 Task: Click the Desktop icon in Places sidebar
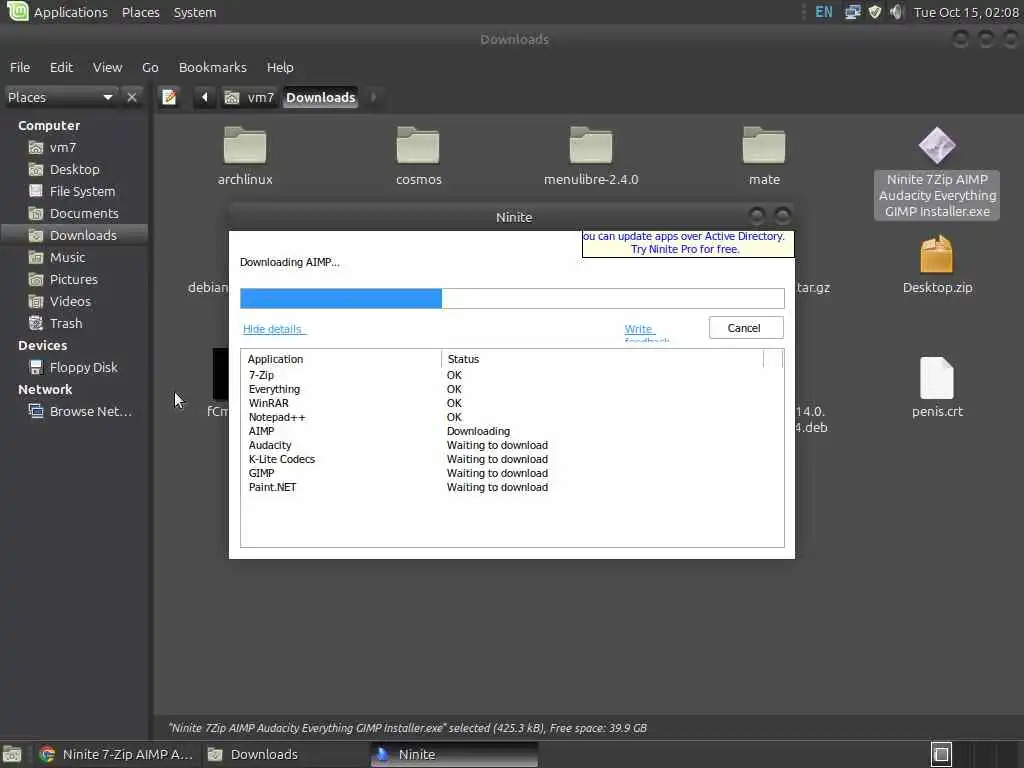pos(36,170)
